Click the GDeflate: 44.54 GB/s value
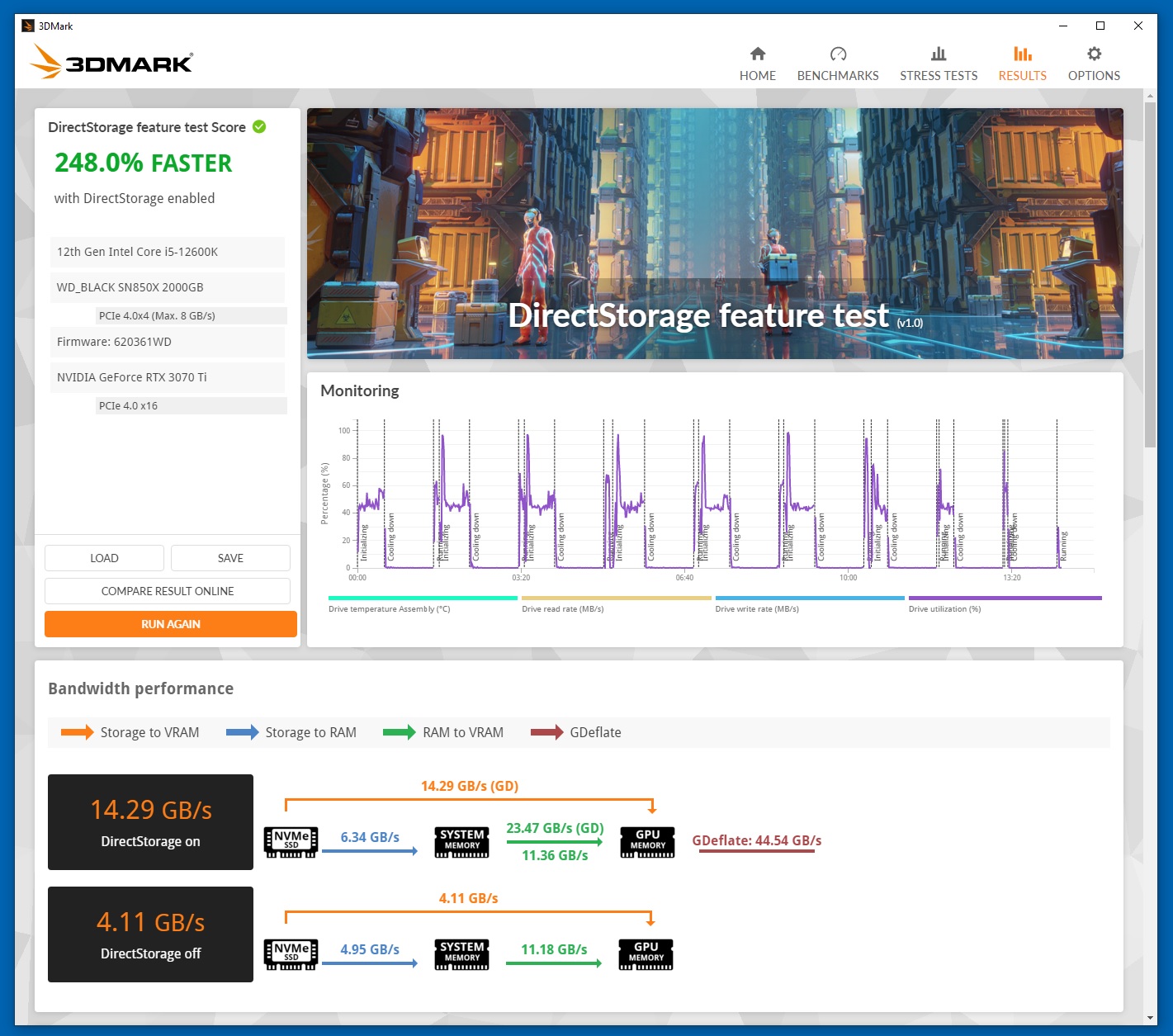This screenshot has height=1036, width=1173. [757, 840]
